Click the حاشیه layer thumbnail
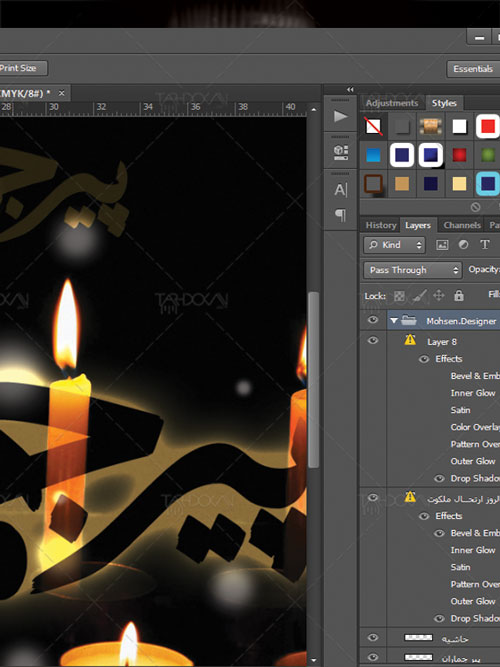The height and width of the screenshot is (667, 500). pyautogui.click(x=418, y=637)
